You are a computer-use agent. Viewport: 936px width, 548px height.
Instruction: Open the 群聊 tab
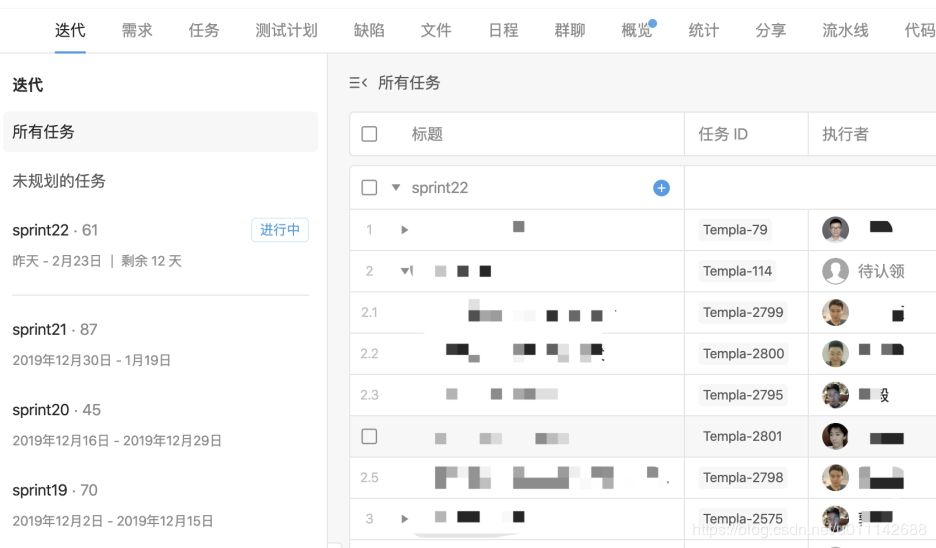pyautogui.click(x=569, y=30)
